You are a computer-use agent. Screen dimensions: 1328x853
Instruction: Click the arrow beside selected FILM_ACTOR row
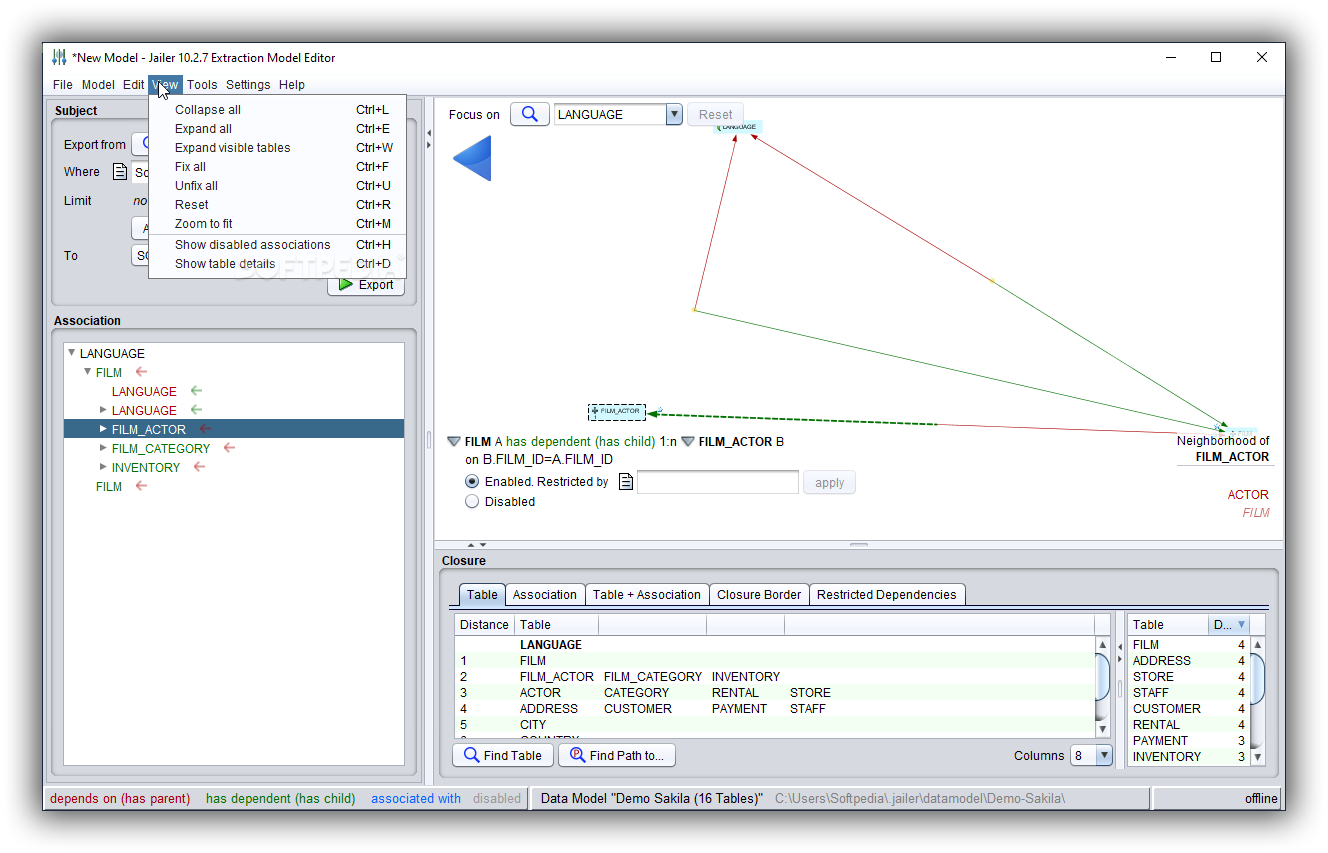point(205,429)
